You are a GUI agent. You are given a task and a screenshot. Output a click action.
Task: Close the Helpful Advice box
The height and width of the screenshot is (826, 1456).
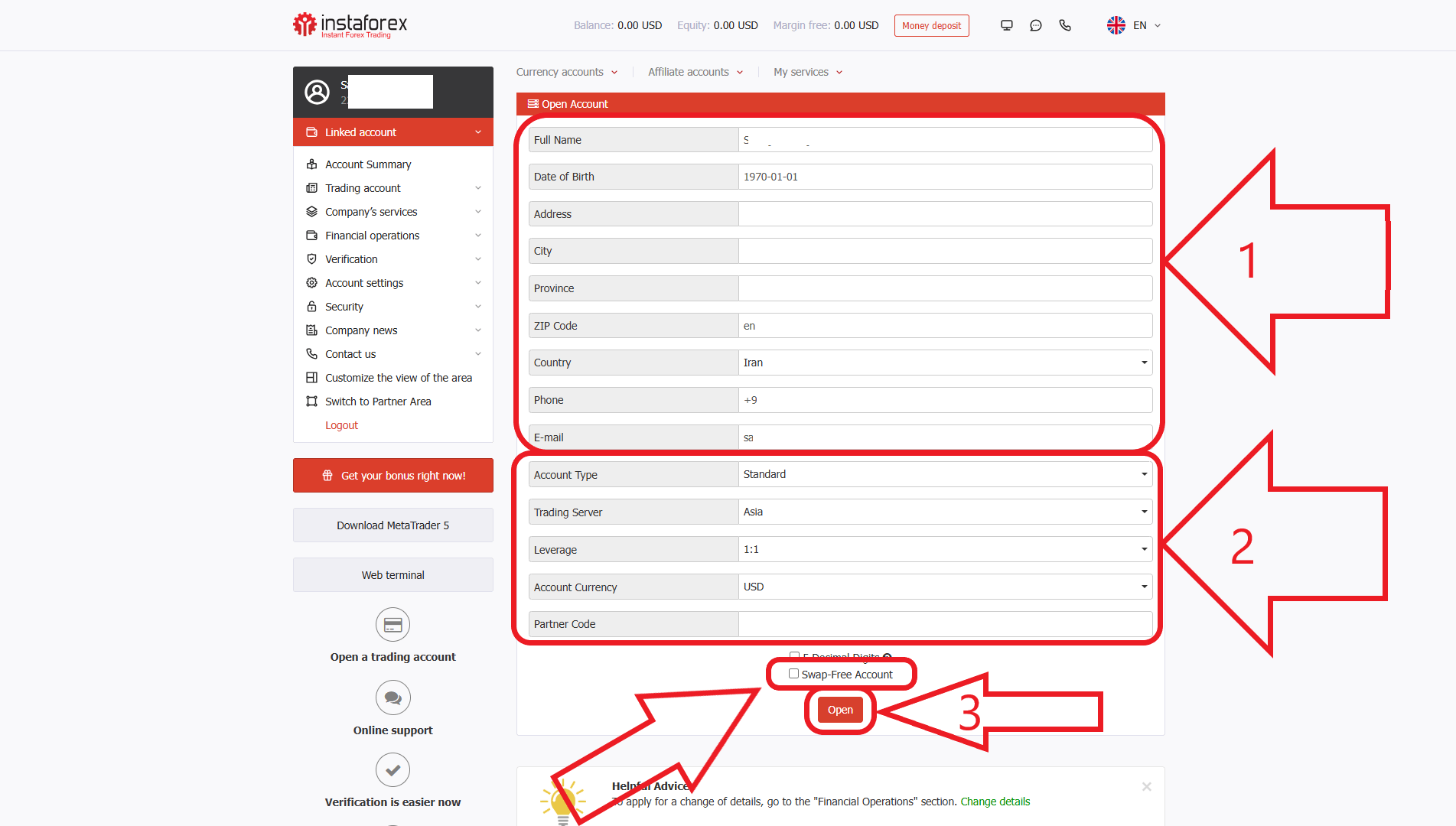(x=1146, y=786)
